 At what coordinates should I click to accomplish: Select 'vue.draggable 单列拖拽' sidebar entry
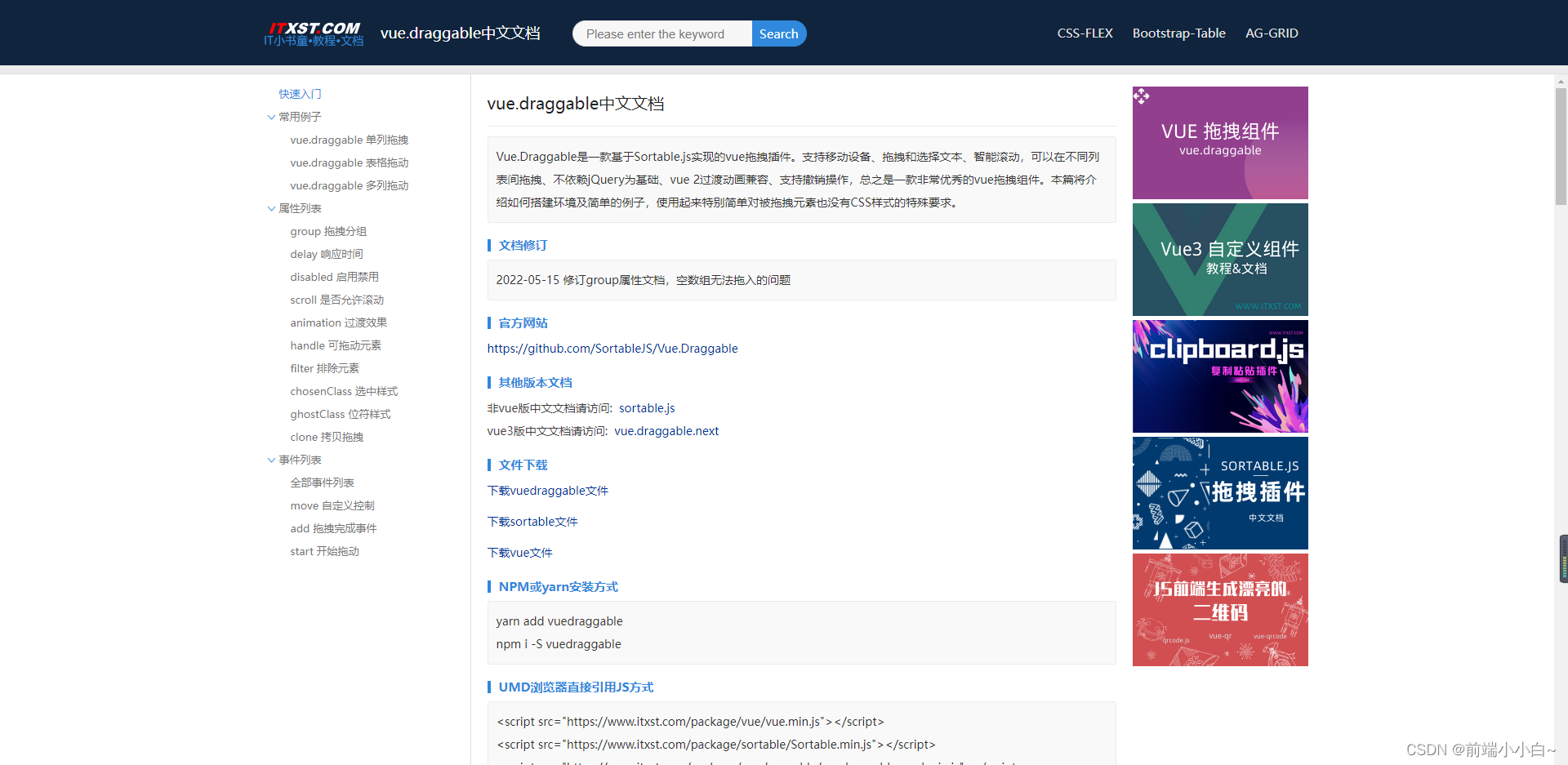[x=349, y=140]
